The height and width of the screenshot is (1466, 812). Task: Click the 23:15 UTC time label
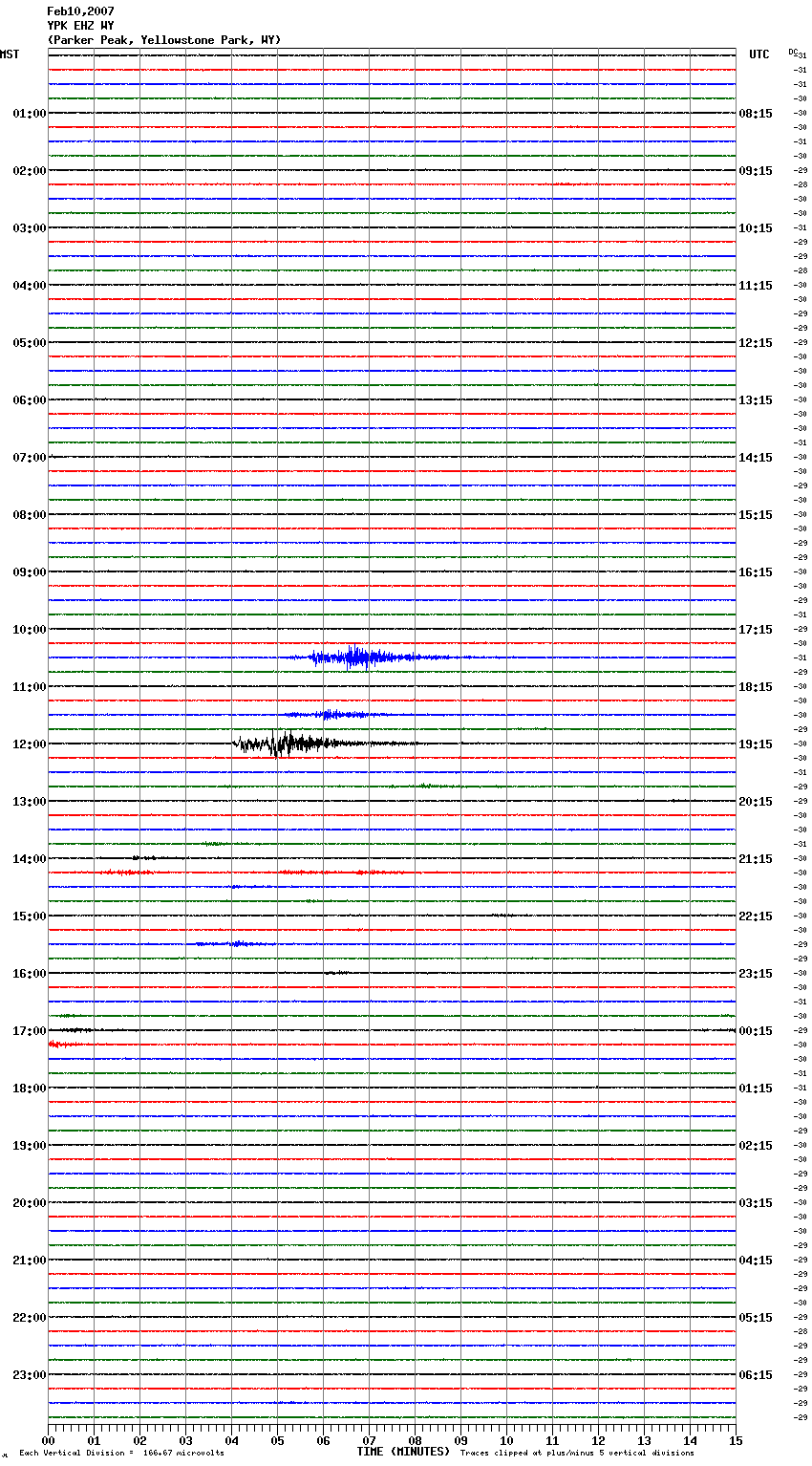[x=756, y=974]
